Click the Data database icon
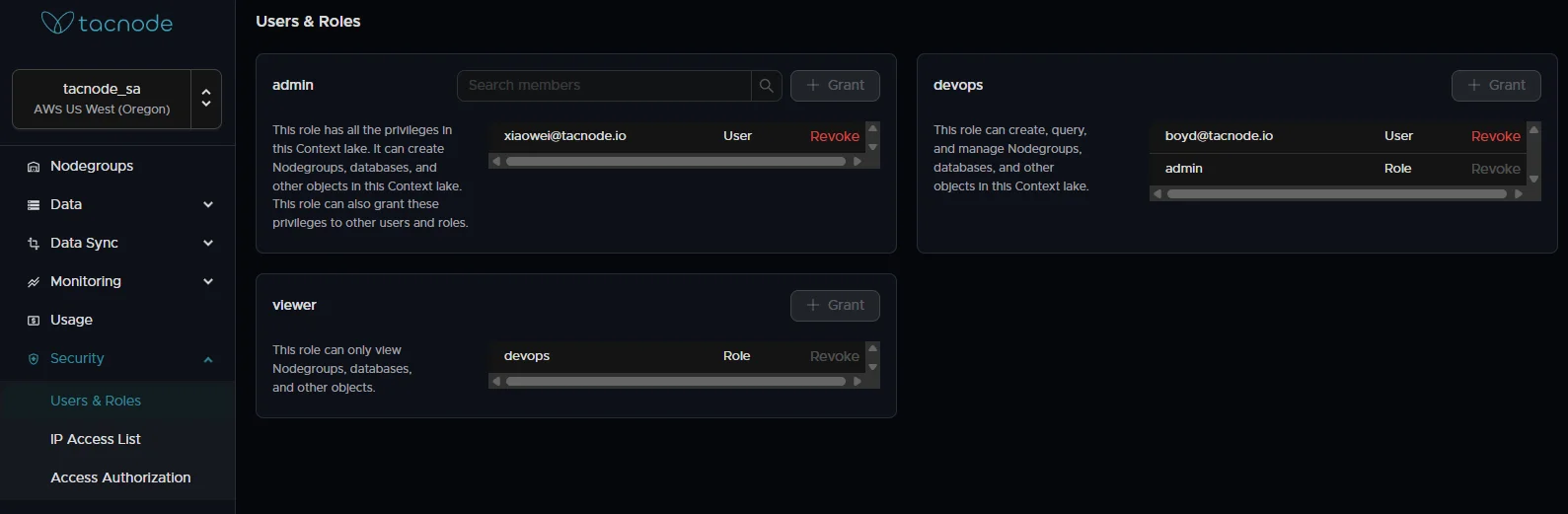 [x=34, y=205]
